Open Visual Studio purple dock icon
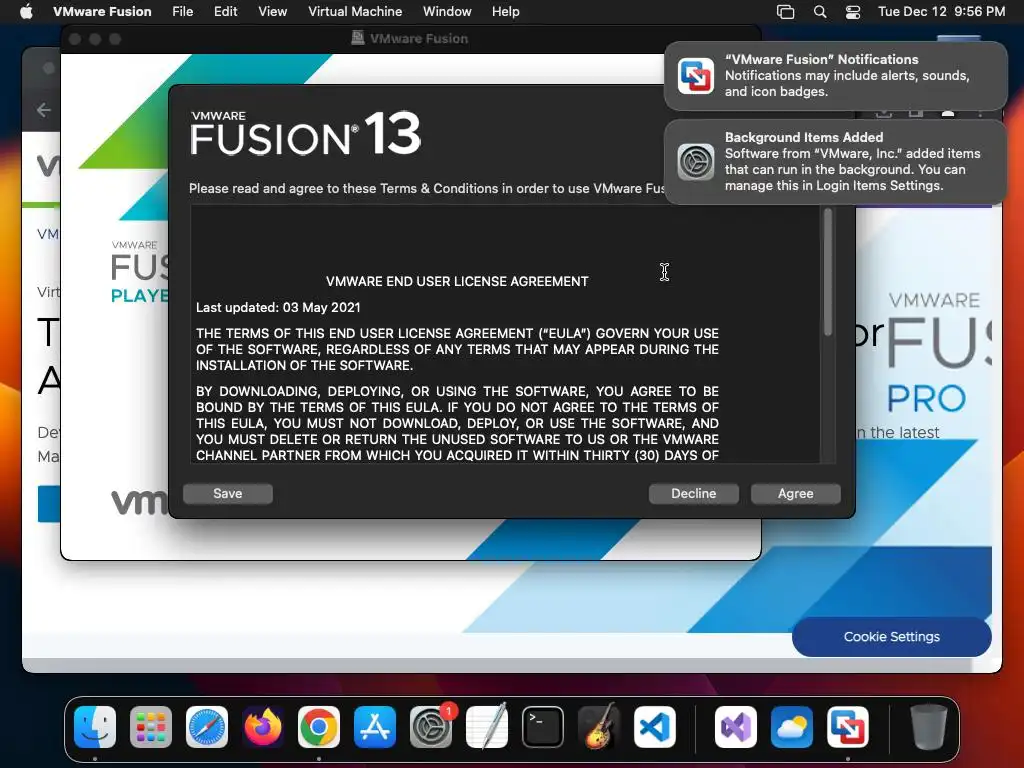The width and height of the screenshot is (1024, 768). tap(736, 727)
